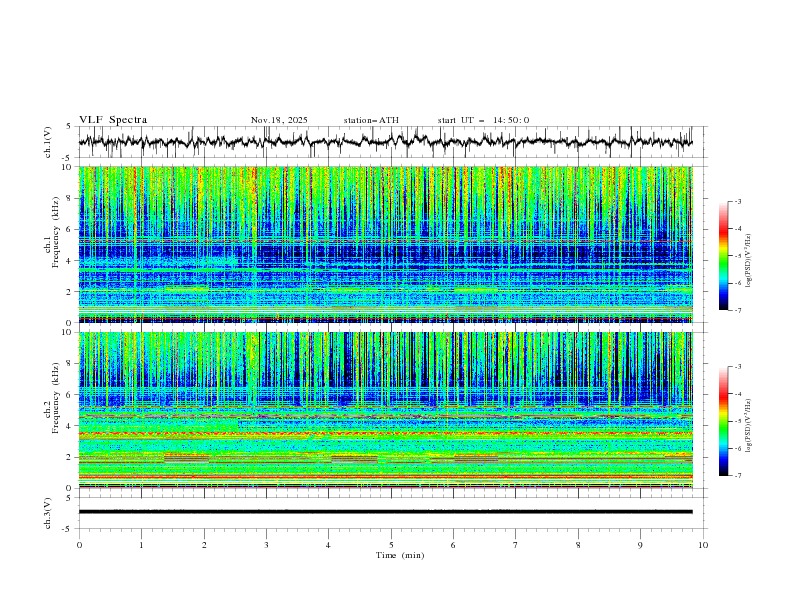Image resolution: width=792 pixels, height=612 pixels.
Task: Click the ch.1 spectrogram panel
Action: (x=385, y=244)
